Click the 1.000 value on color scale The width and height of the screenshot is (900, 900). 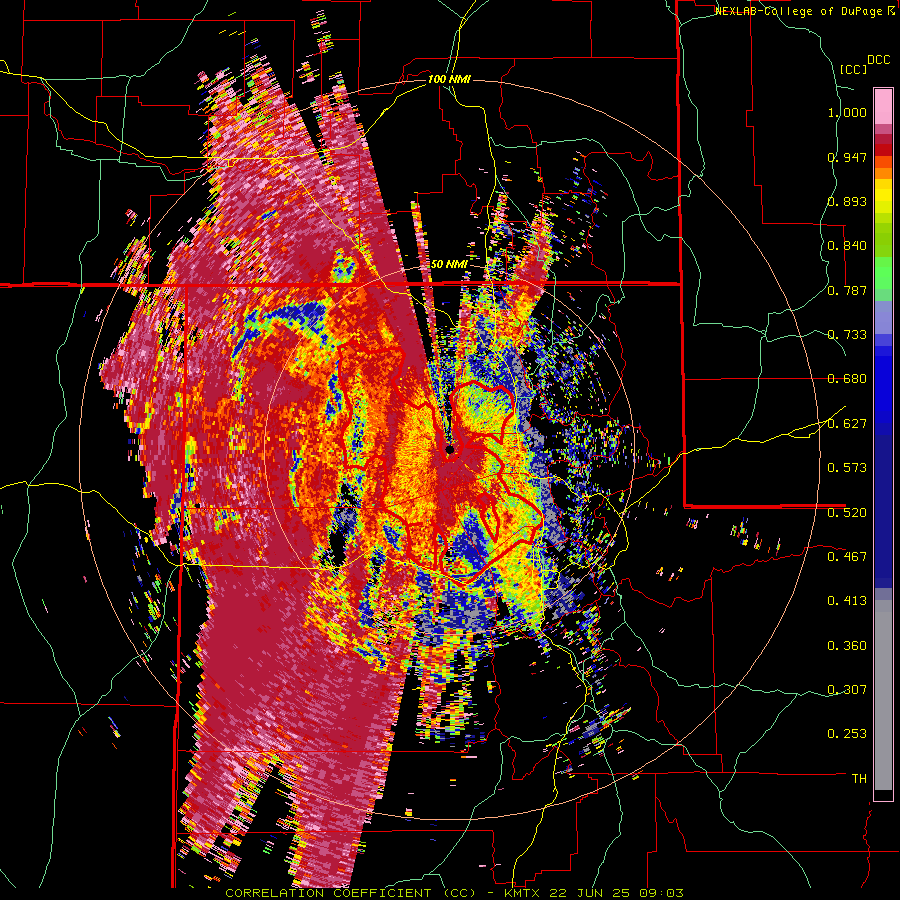(847, 112)
